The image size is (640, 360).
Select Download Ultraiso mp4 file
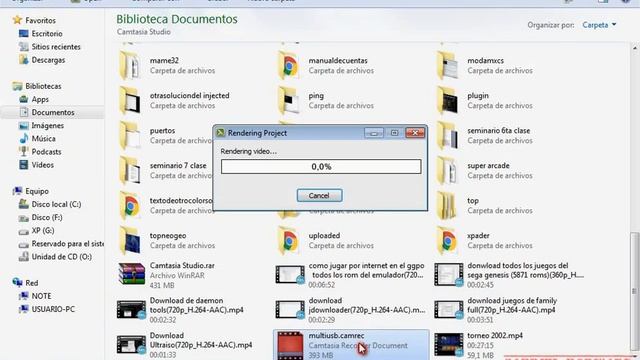tap(185, 345)
